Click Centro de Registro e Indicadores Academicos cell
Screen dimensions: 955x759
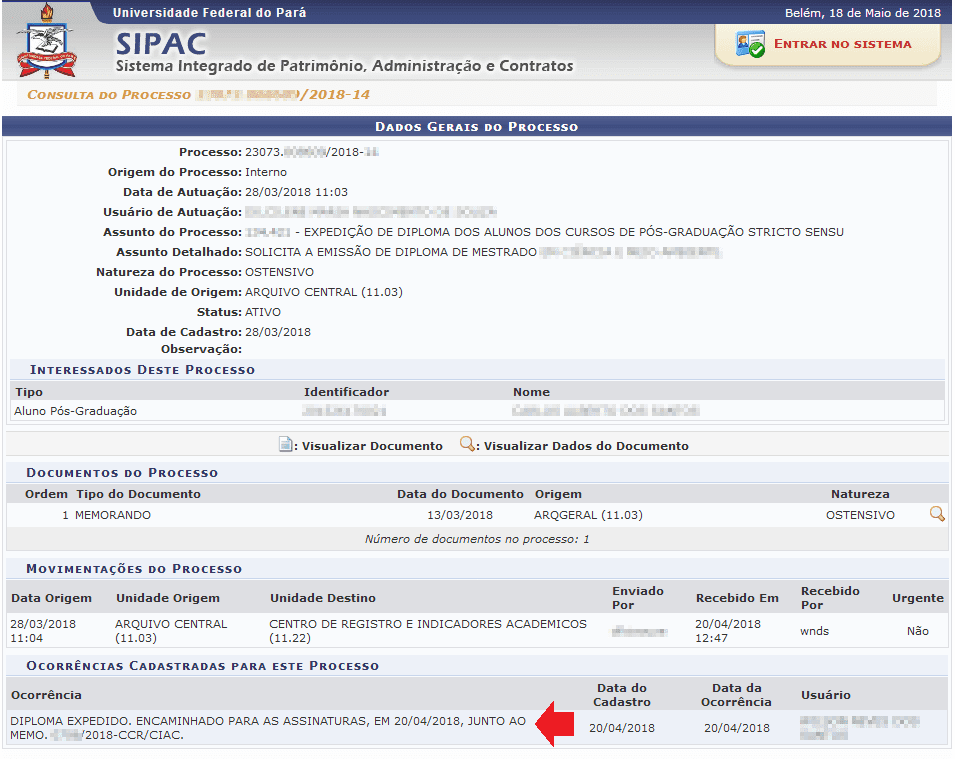point(428,630)
